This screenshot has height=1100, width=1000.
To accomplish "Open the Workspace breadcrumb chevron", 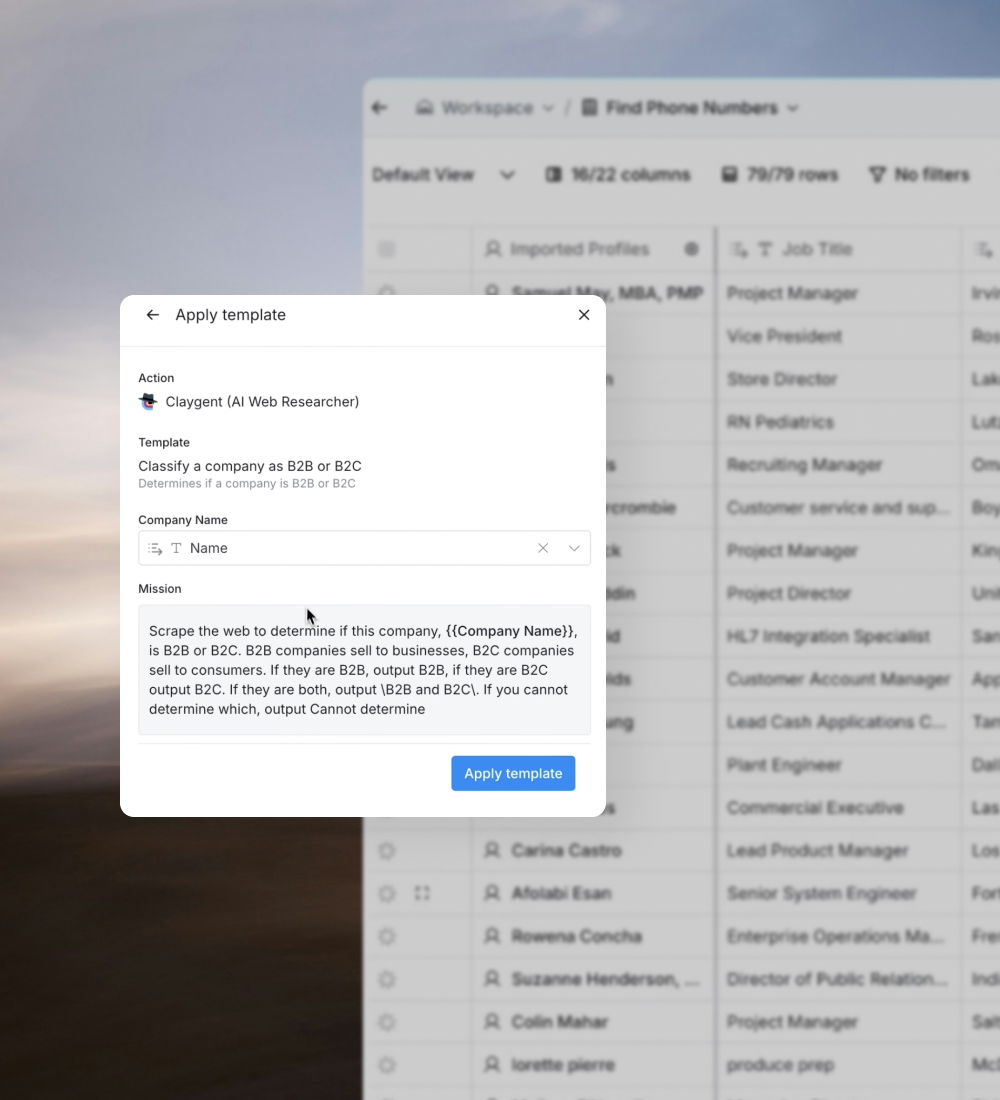I will [547, 107].
